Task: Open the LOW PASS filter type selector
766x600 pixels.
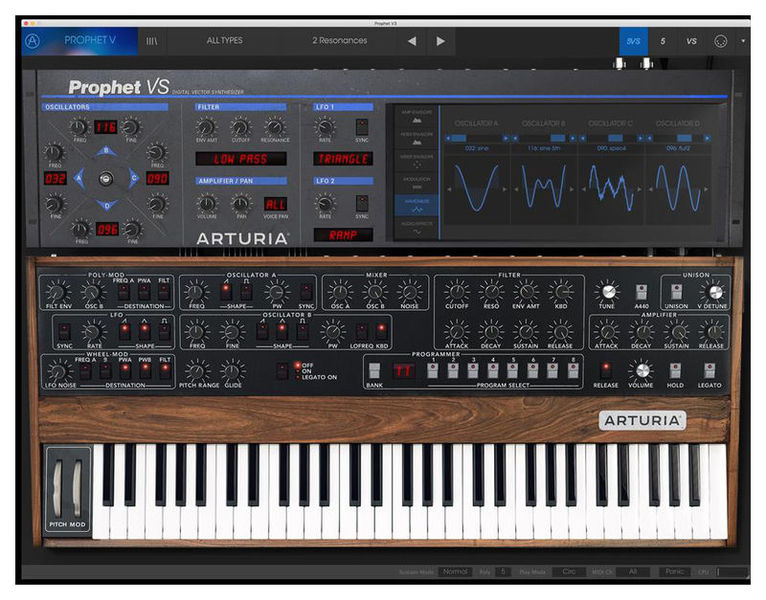Action: (240, 159)
